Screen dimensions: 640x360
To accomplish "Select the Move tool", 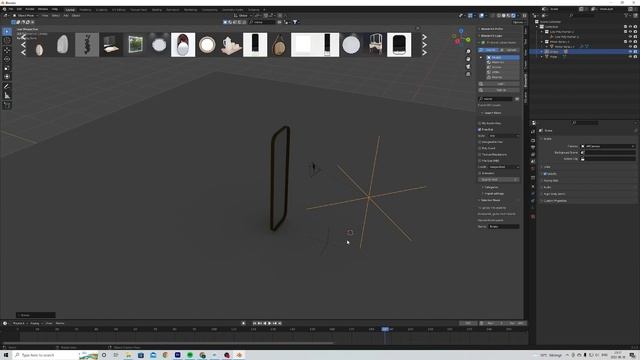I will tap(7, 50).
